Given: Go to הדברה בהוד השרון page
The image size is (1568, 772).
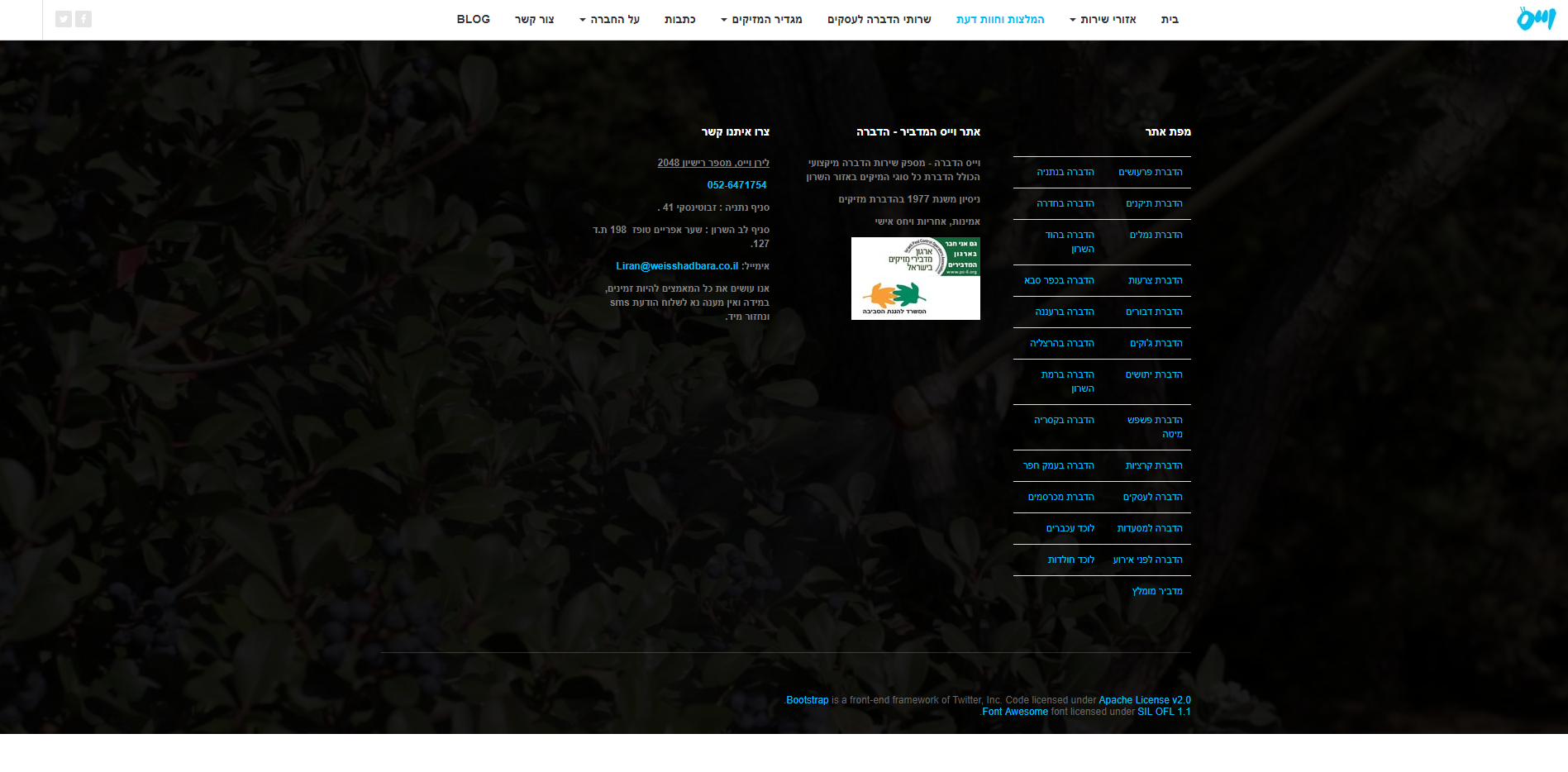Looking at the screenshot, I should click(1070, 241).
